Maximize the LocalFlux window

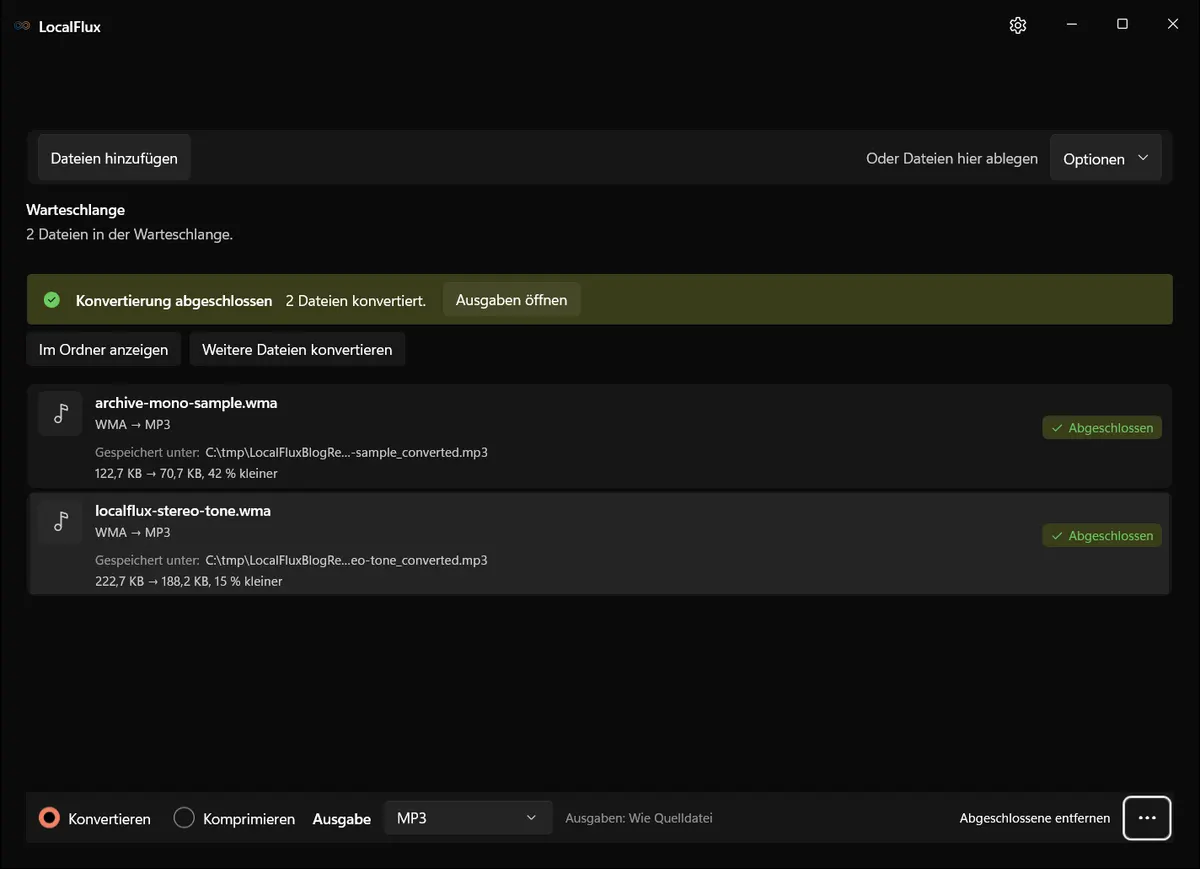[x=1122, y=25]
